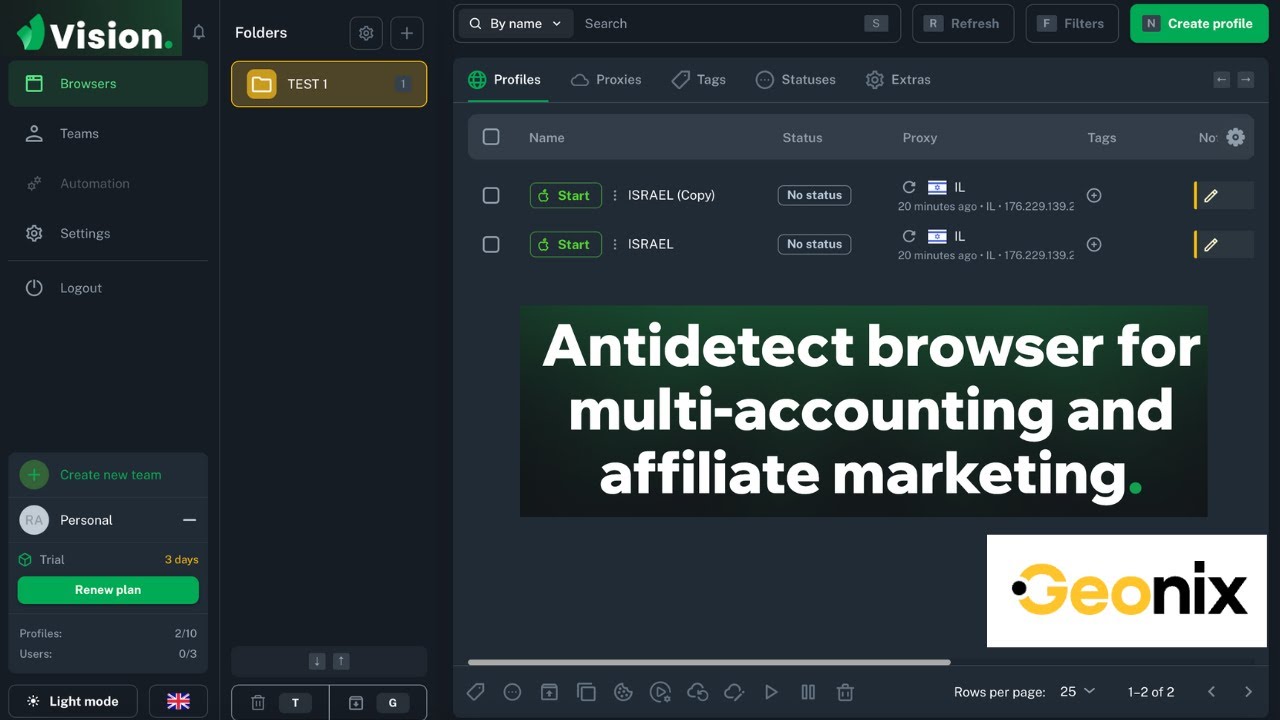Change language via UK flag button
The image size is (1280, 720).
178,701
